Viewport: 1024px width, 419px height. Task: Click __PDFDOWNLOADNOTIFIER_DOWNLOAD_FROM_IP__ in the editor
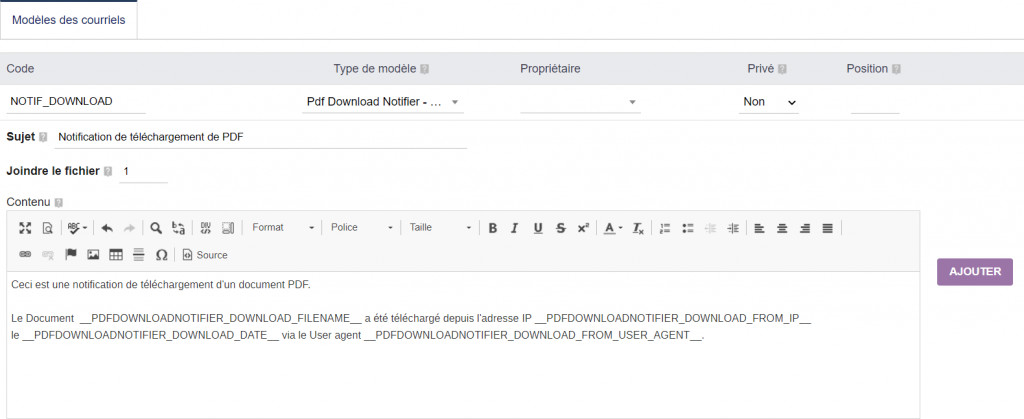tap(673, 318)
